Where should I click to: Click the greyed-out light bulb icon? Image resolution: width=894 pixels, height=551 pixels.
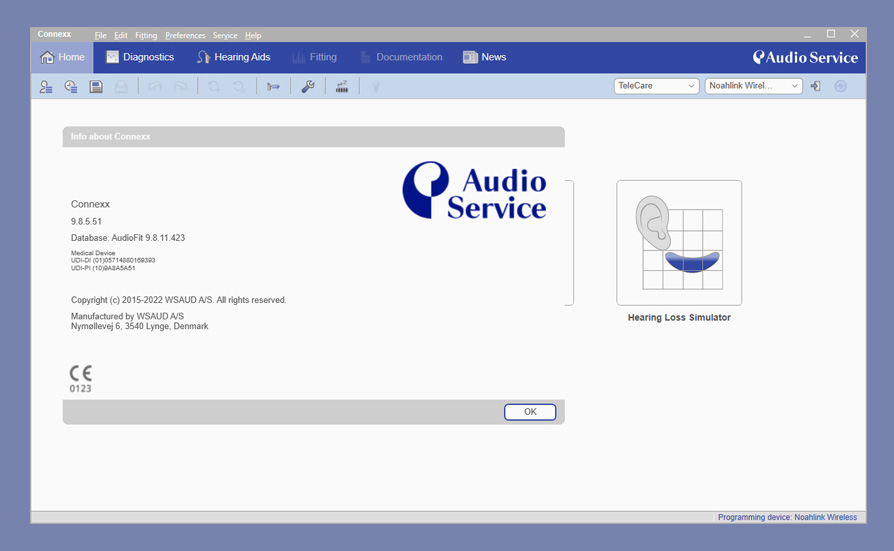376,87
